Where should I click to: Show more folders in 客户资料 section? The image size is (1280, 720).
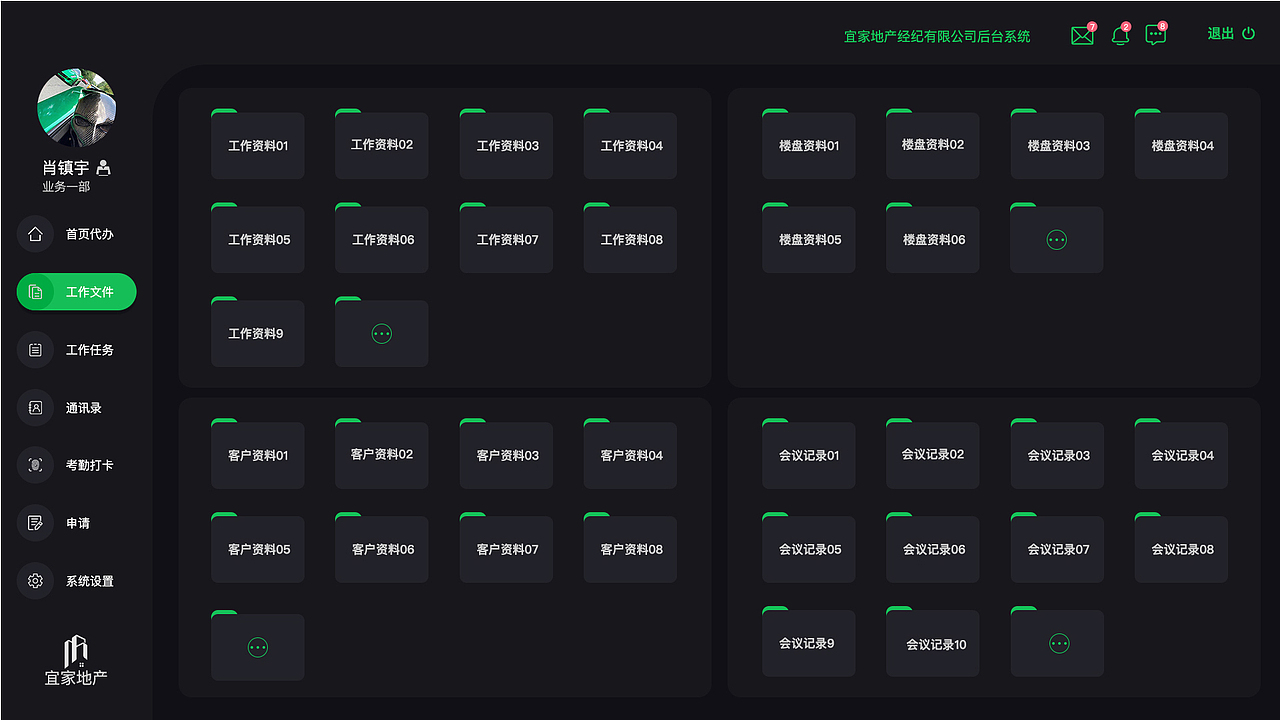click(x=257, y=646)
